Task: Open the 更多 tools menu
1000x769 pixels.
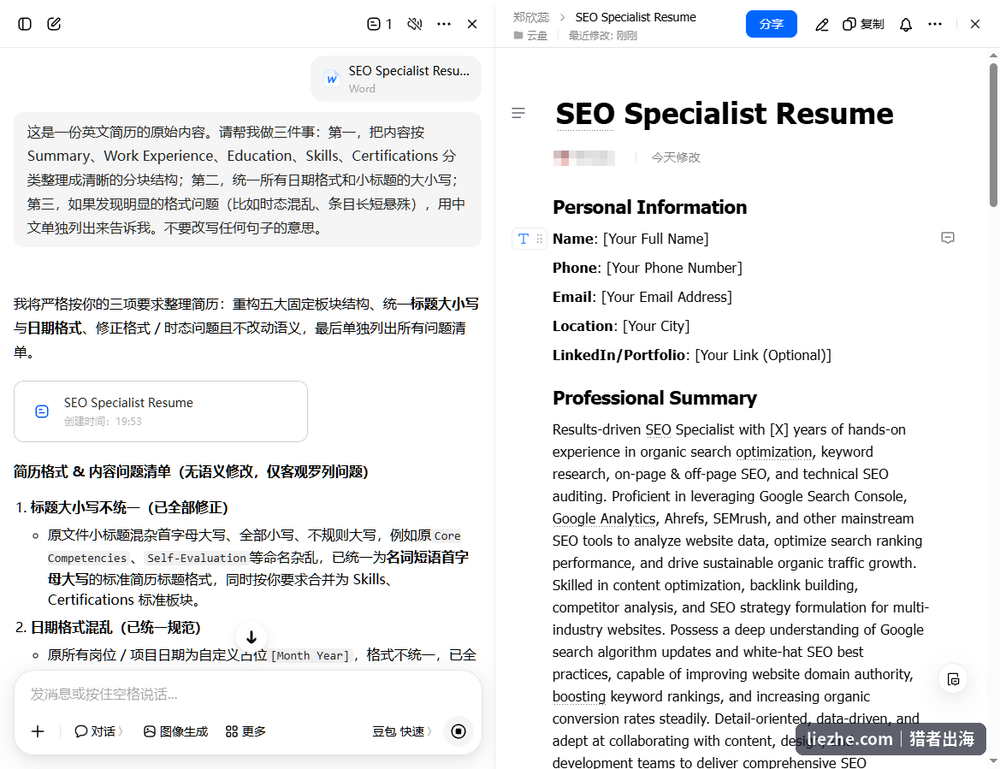Action: pos(246,731)
